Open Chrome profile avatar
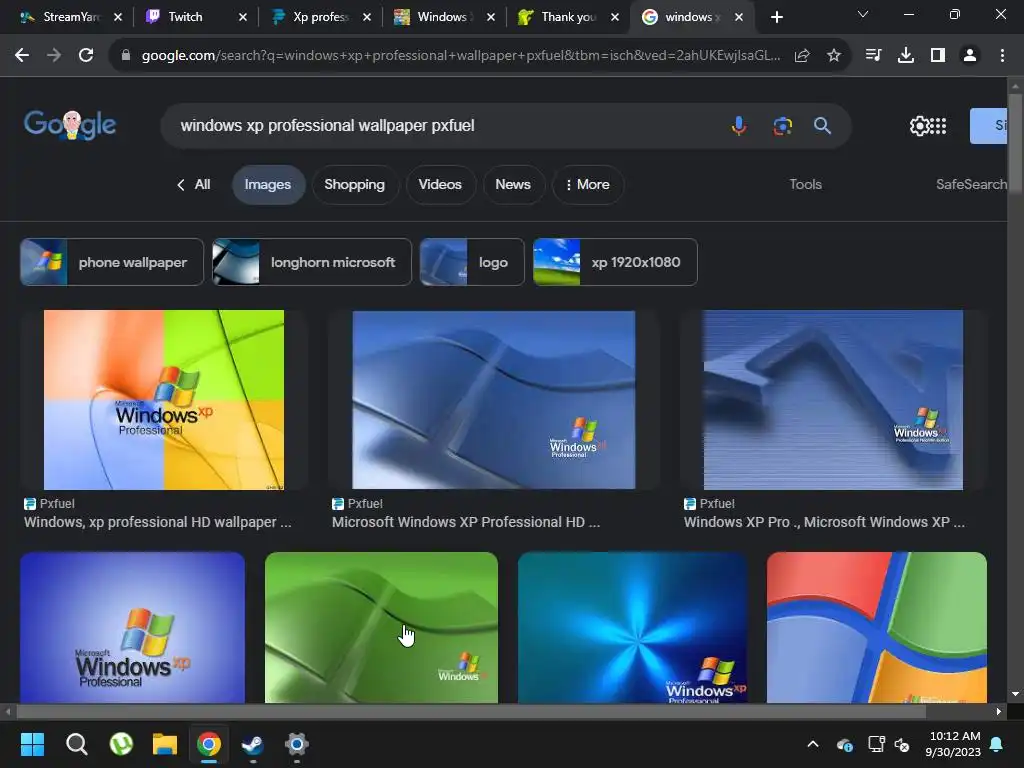This screenshot has height=768, width=1024. [x=970, y=56]
